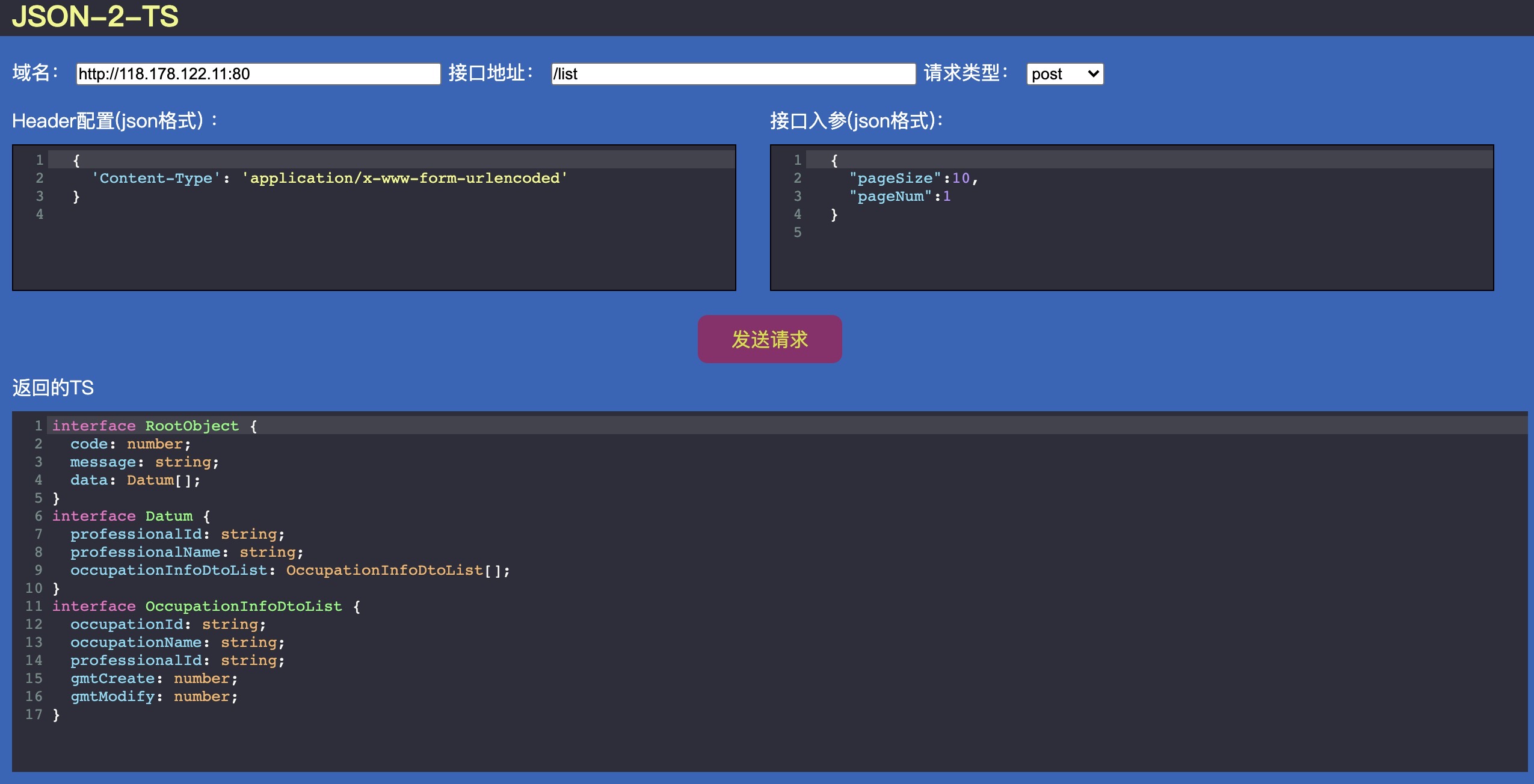Click the Header配置 label text

[114, 121]
